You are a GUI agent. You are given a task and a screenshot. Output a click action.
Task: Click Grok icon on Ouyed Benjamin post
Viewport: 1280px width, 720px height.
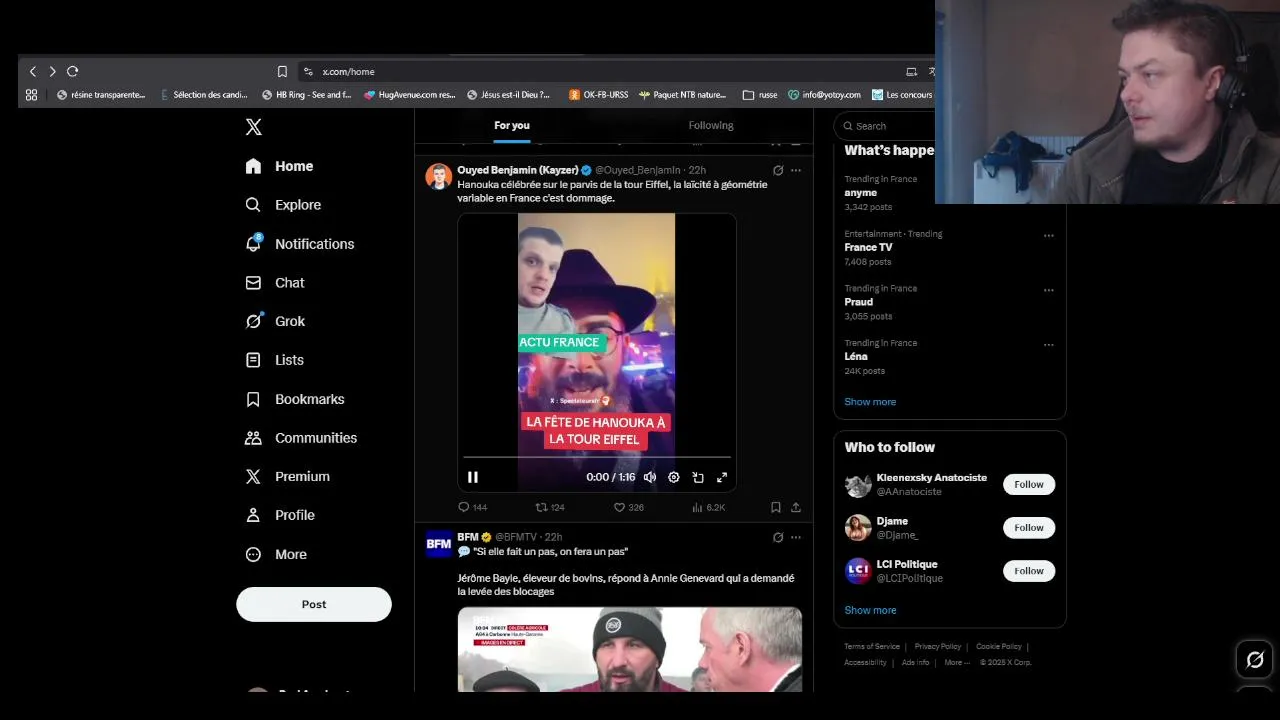pyautogui.click(x=778, y=170)
